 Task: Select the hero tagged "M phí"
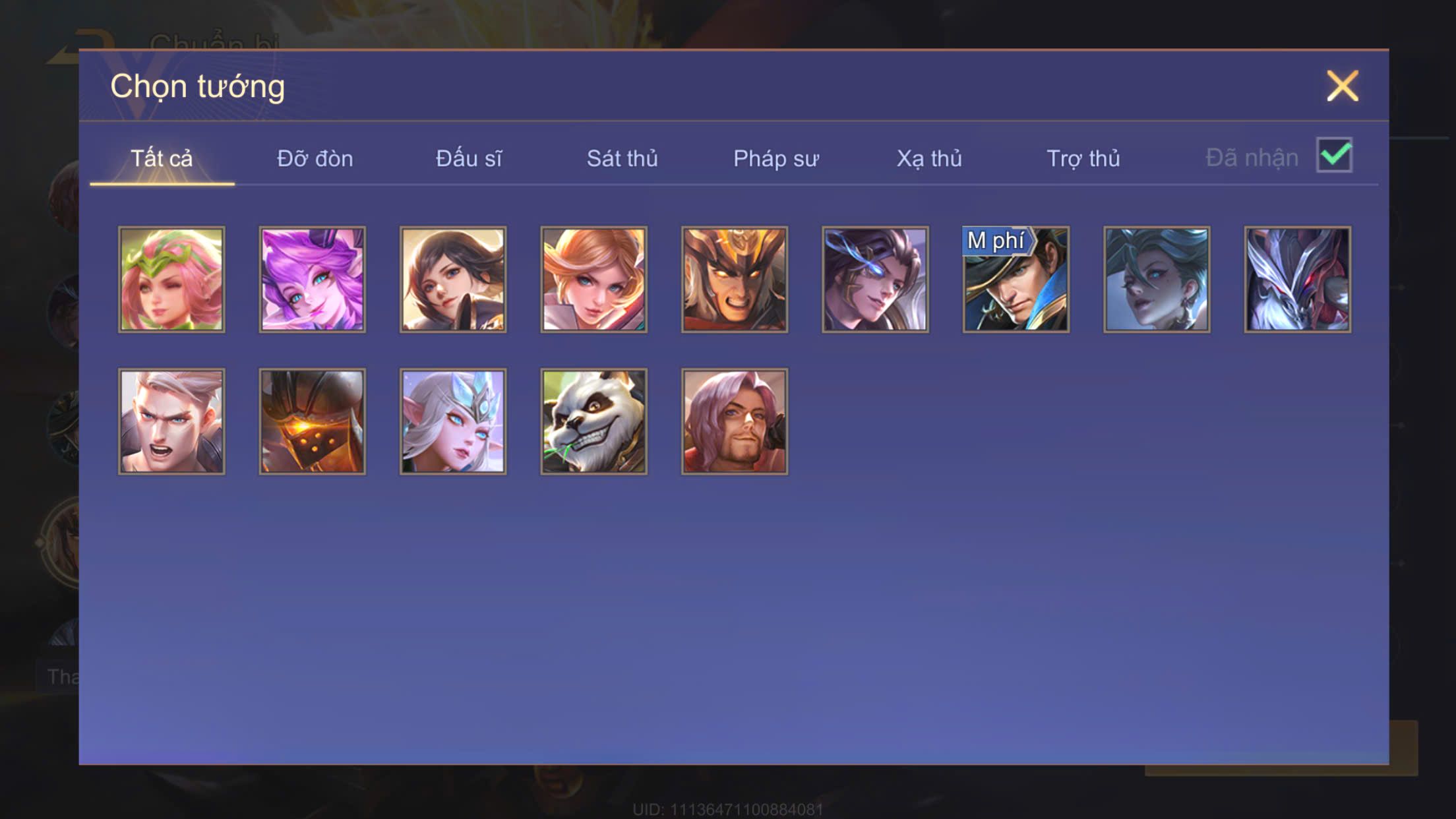[1016, 280]
